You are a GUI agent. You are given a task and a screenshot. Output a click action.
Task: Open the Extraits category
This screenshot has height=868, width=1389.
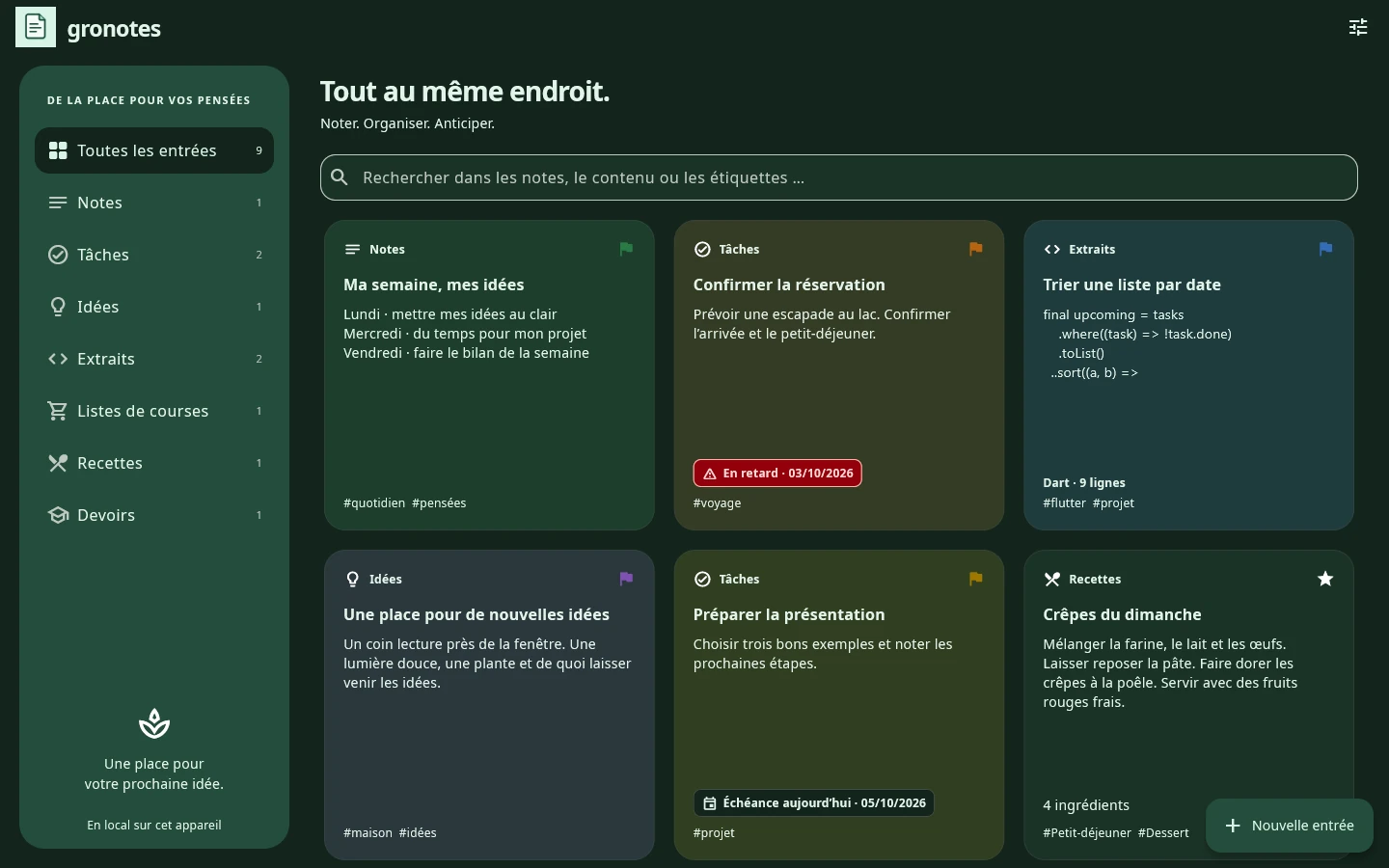coord(154,359)
